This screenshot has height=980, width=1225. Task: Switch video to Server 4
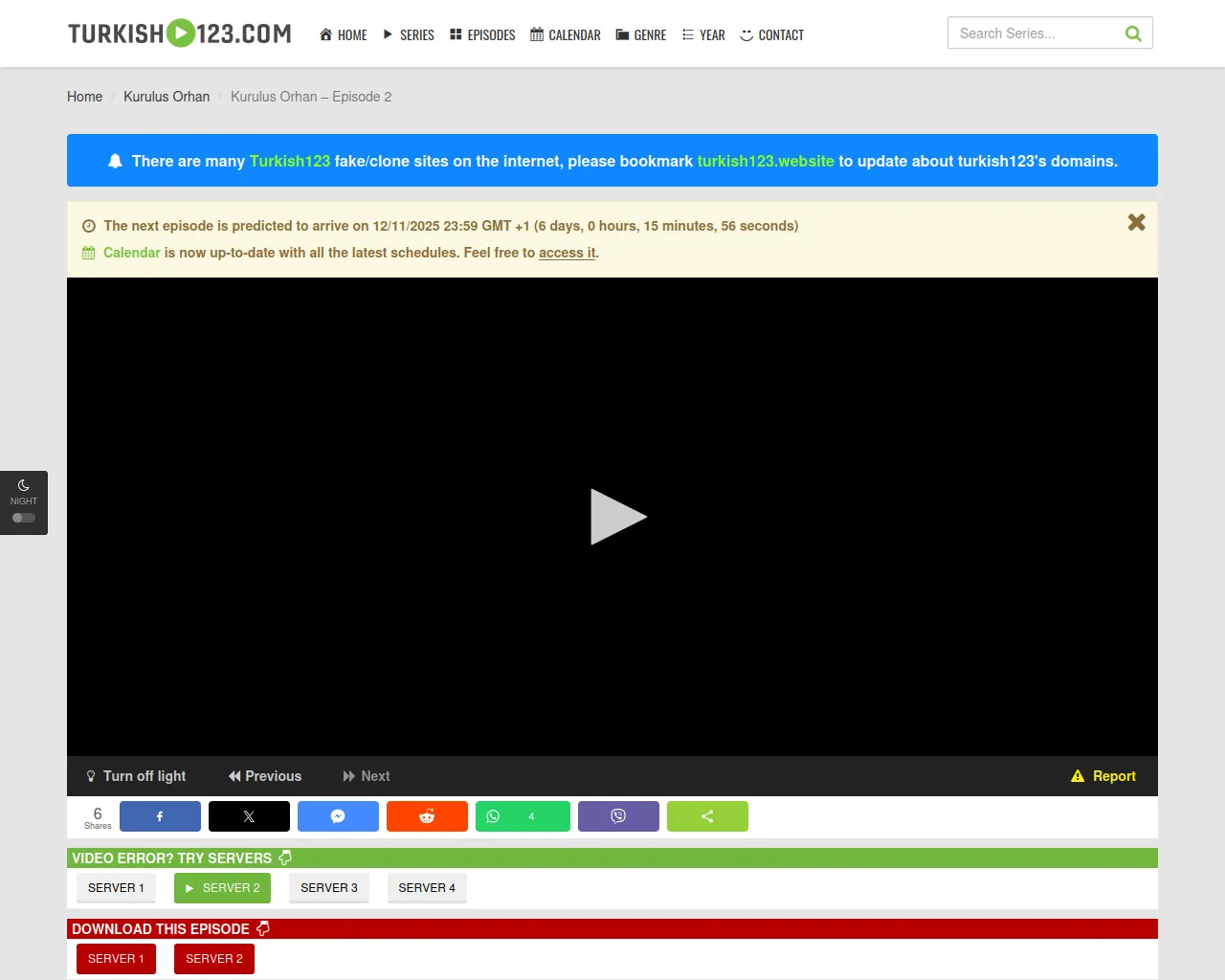pyautogui.click(x=427, y=888)
